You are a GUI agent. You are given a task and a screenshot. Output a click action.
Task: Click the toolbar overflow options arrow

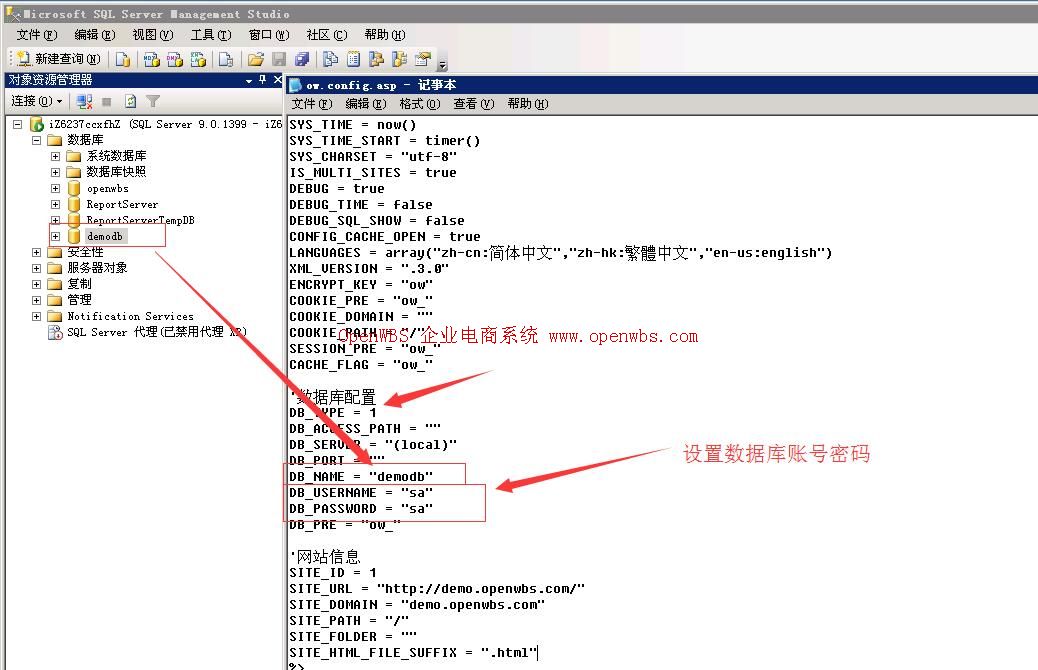click(443, 65)
